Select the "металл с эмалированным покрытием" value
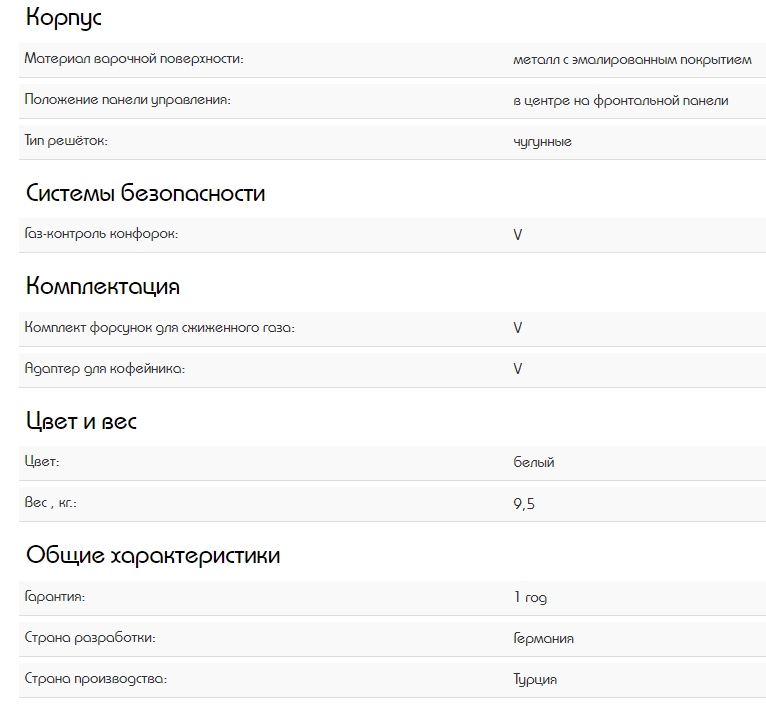The height and width of the screenshot is (711, 766). point(632,60)
